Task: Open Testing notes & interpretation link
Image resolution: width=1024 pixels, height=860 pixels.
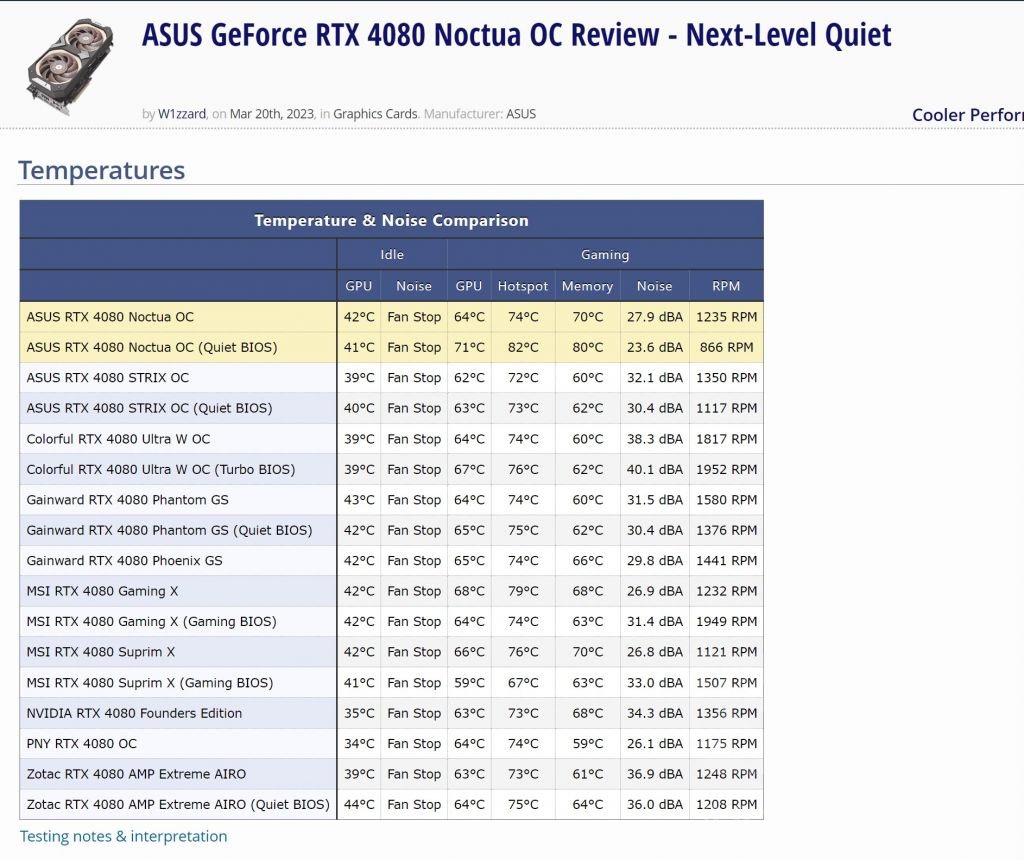Action: tap(124, 836)
